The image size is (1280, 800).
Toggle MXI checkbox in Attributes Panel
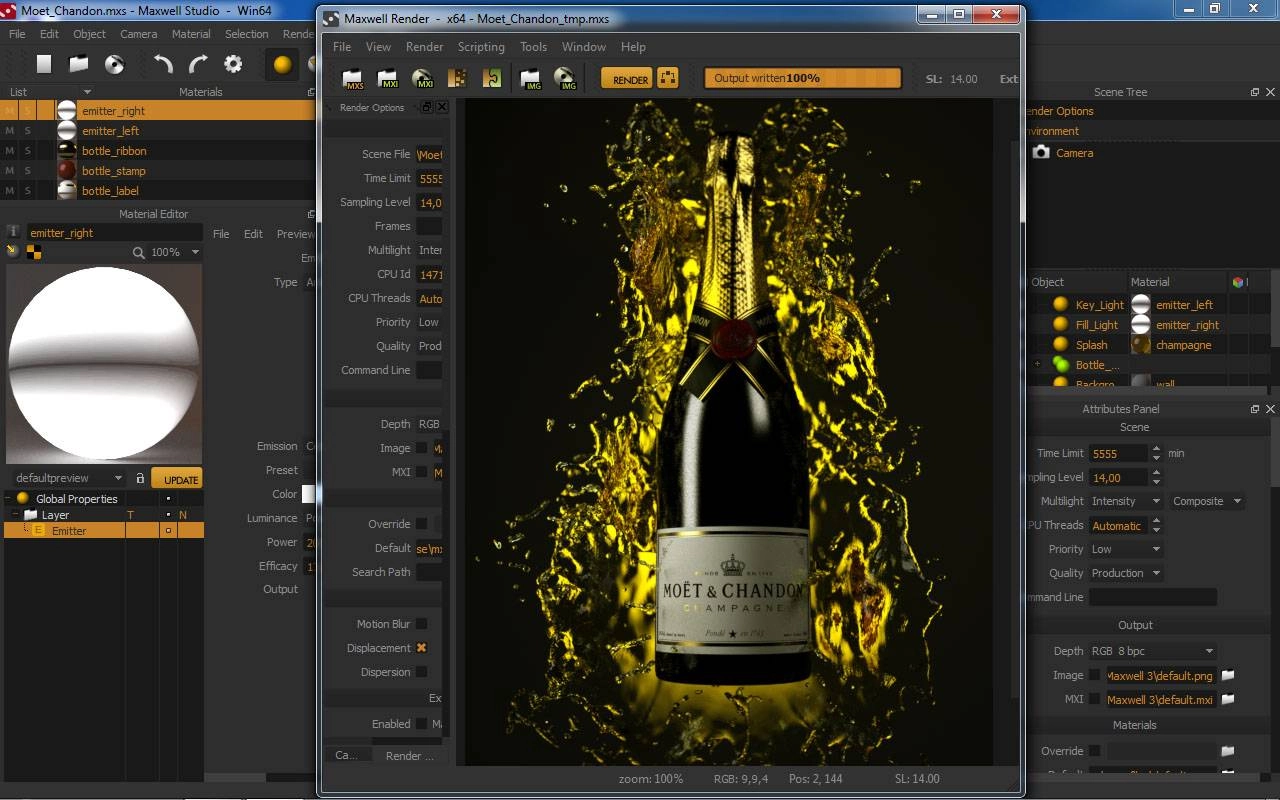[x=1095, y=699]
